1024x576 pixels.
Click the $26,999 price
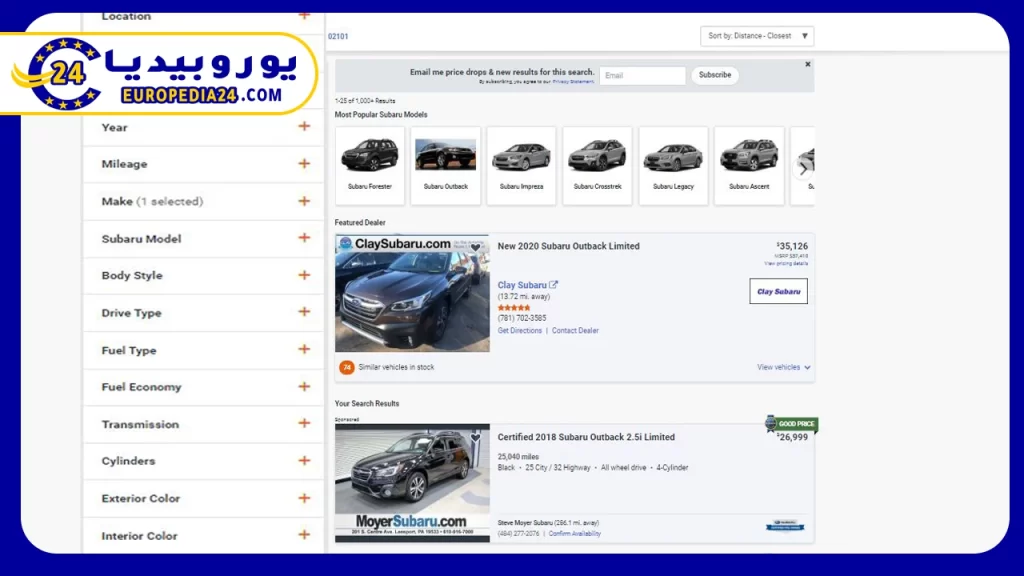point(792,437)
